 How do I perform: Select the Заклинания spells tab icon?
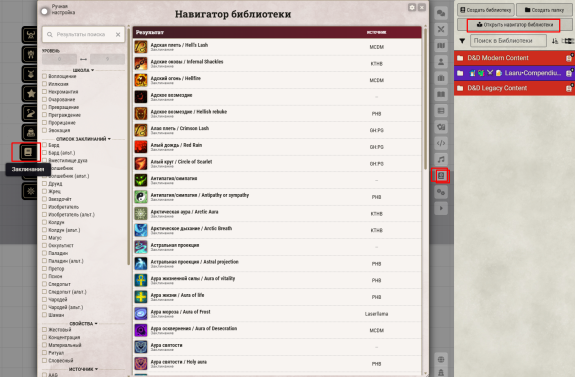tap(28, 152)
